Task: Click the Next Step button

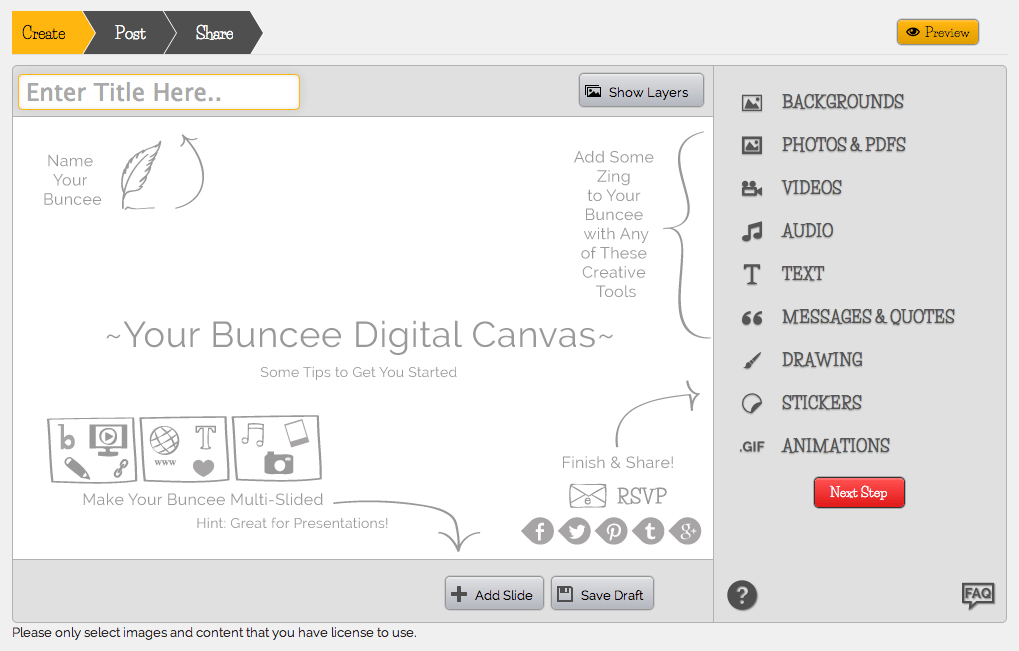Action: pyautogui.click(x=858, y=492)
